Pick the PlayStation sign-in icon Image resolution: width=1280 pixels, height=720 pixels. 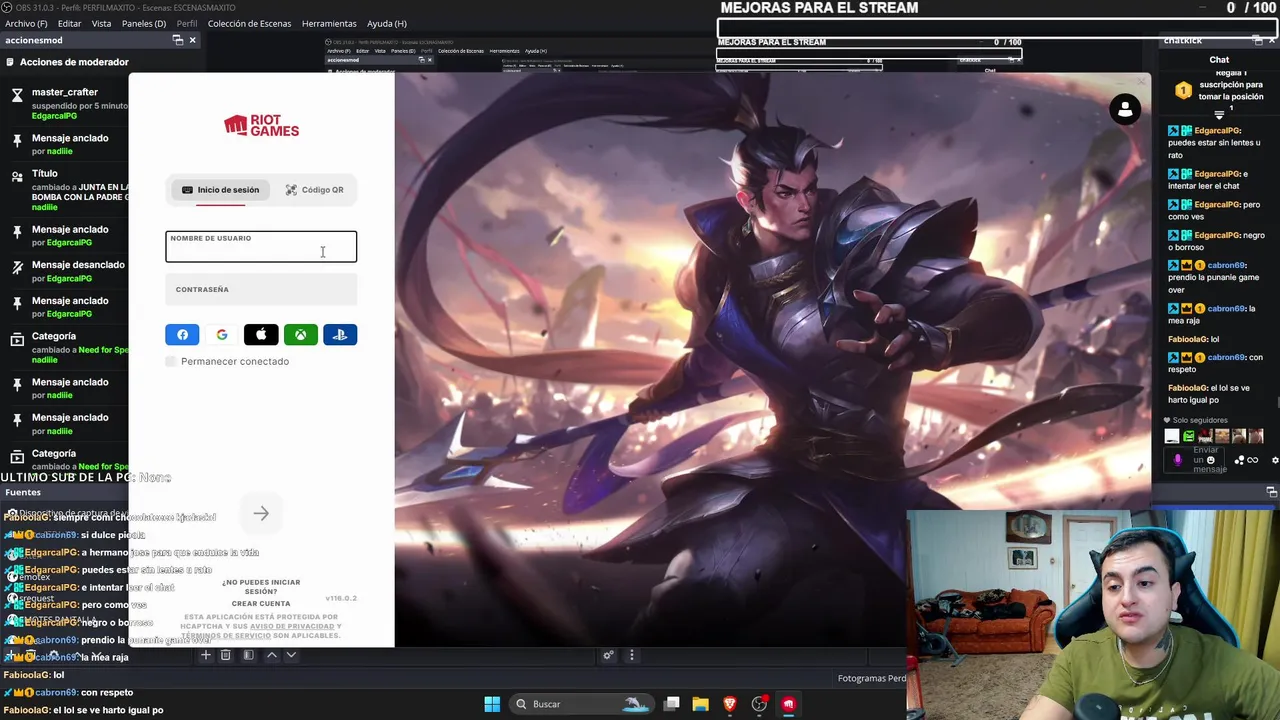pos(340,335)
